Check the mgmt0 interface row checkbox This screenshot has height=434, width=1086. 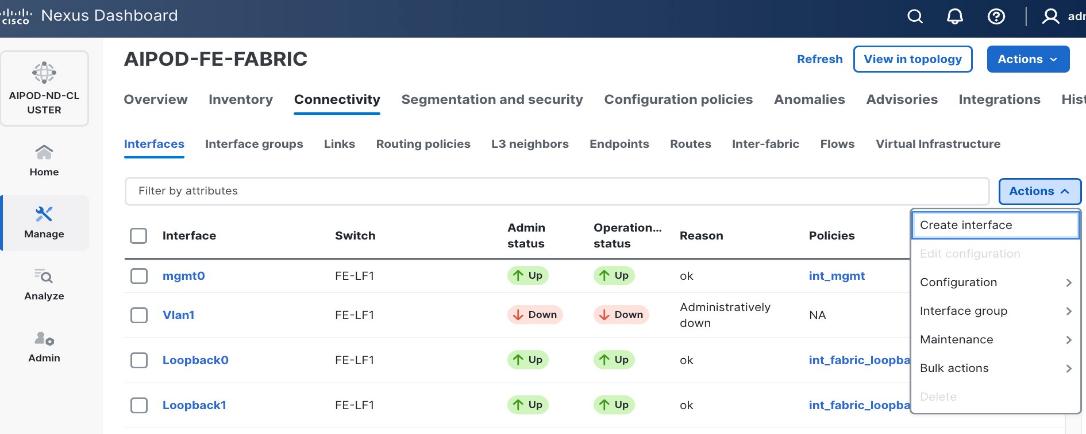tap(140, 276)
